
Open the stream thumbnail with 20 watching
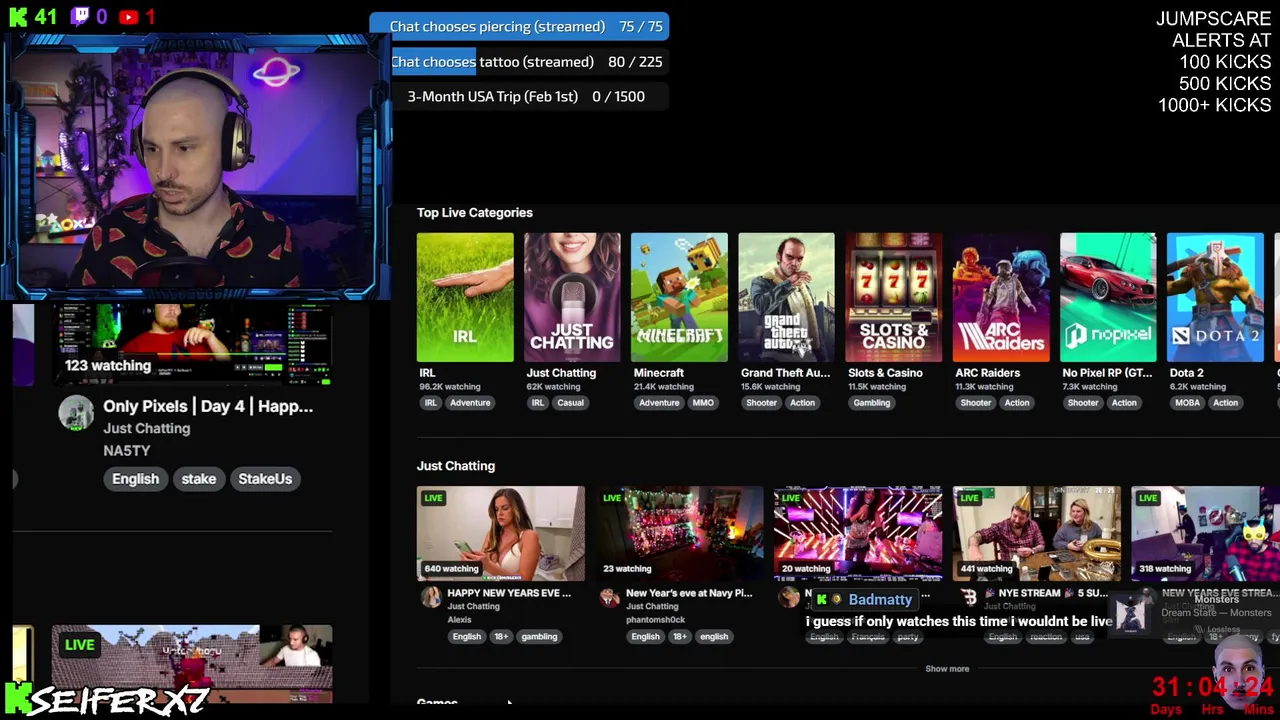[858, 534]
